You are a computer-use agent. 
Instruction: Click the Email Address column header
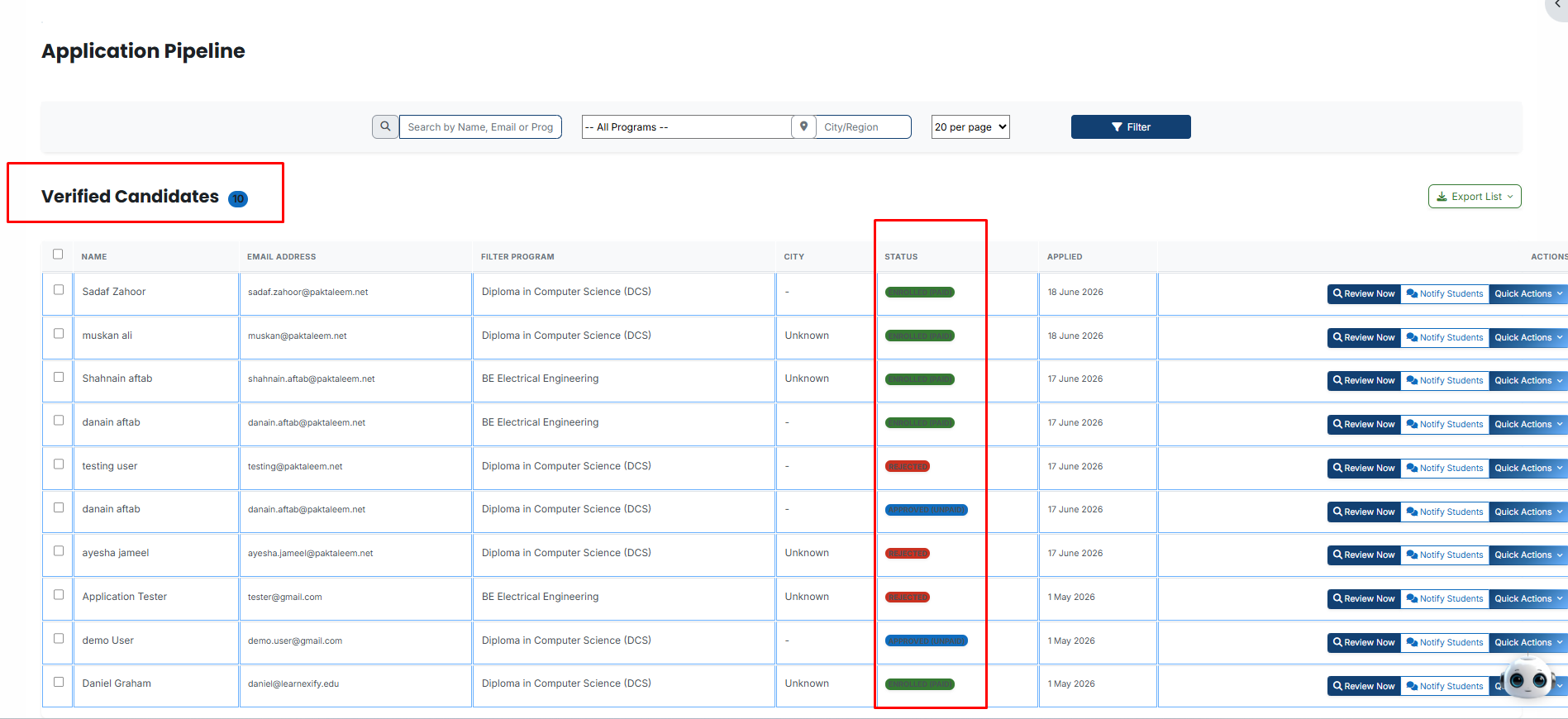pos(281,257)
